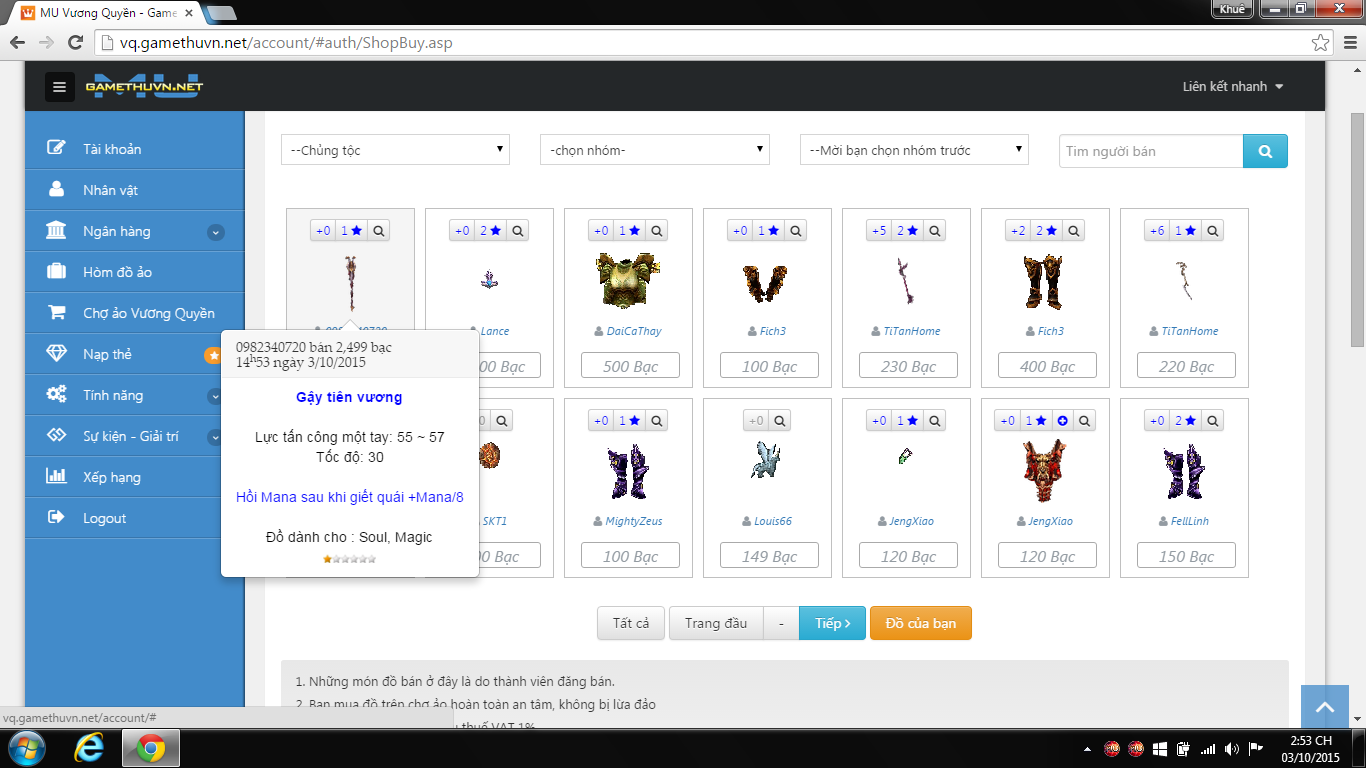Image resolution: width=1366 pixels, height=768 pixels.
Task: Click the MightyZeus purple gloves thumbnail
Action: click(628, 470)
